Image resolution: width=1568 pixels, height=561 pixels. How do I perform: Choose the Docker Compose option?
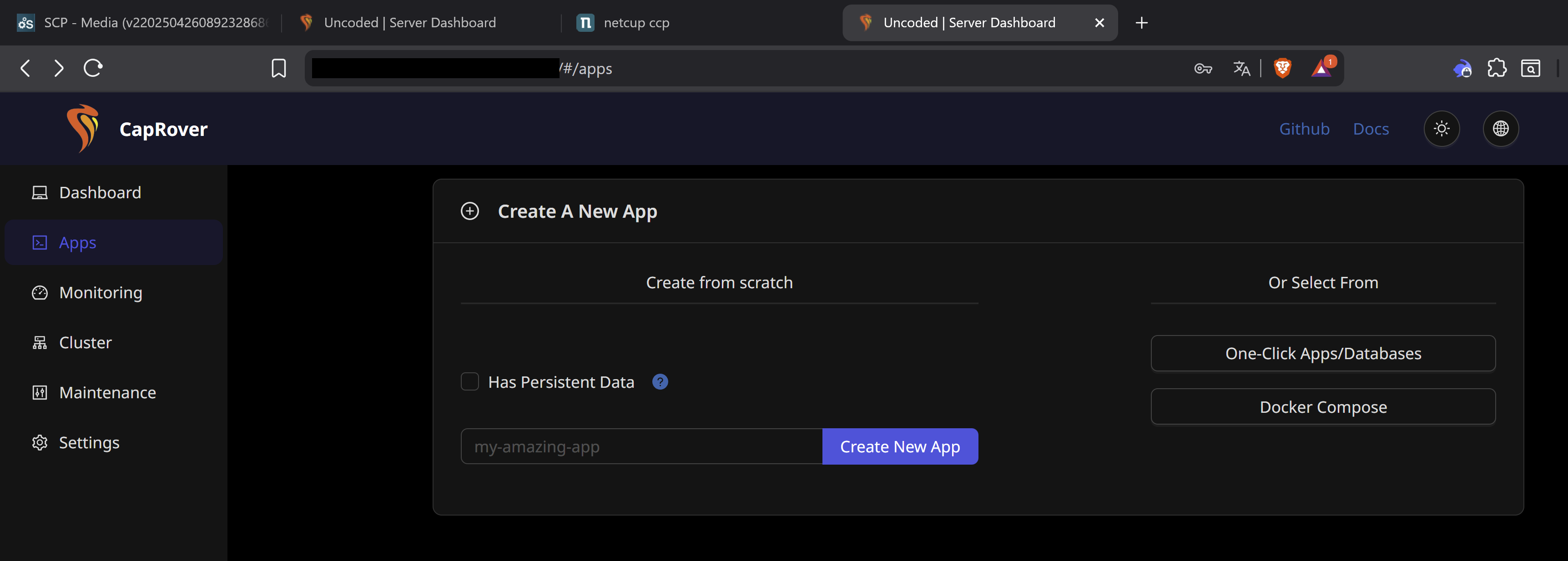1323,407
